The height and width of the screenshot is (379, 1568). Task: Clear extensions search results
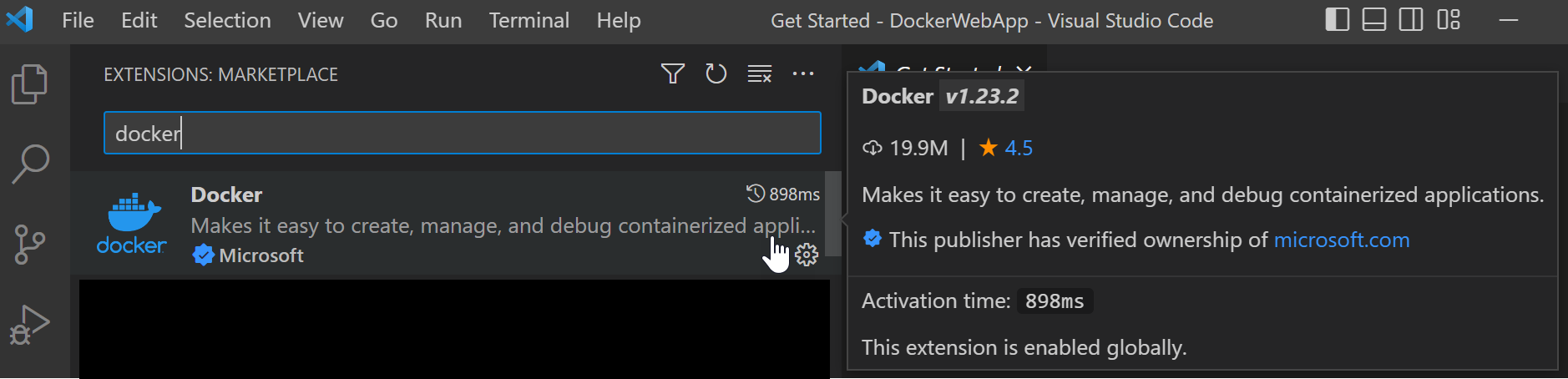(x=759, y=74)
